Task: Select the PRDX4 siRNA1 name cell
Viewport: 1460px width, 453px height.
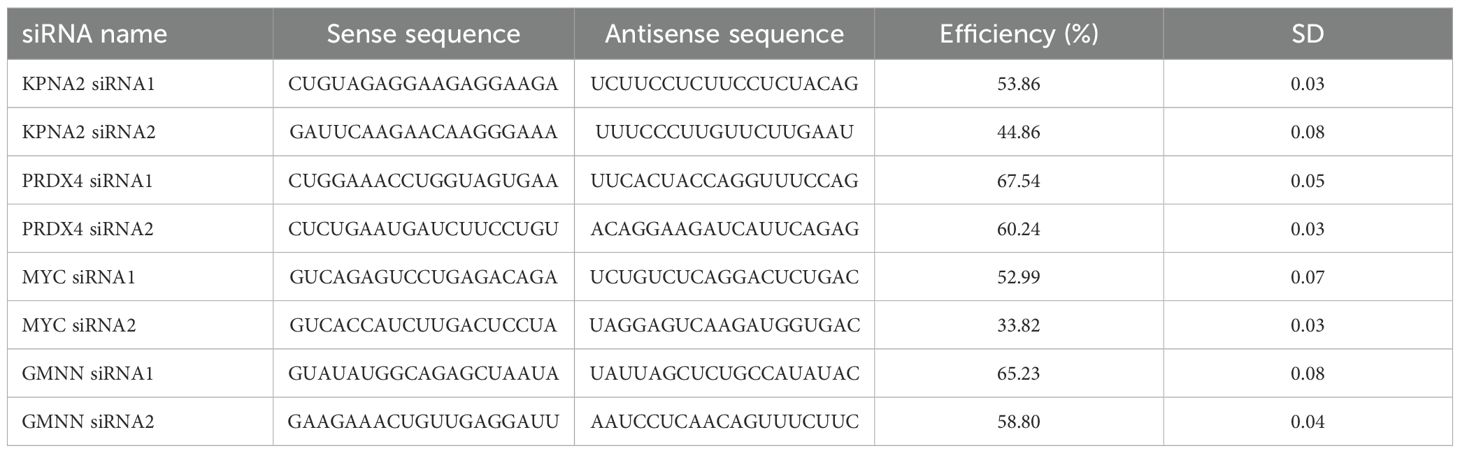Action: 88,180
